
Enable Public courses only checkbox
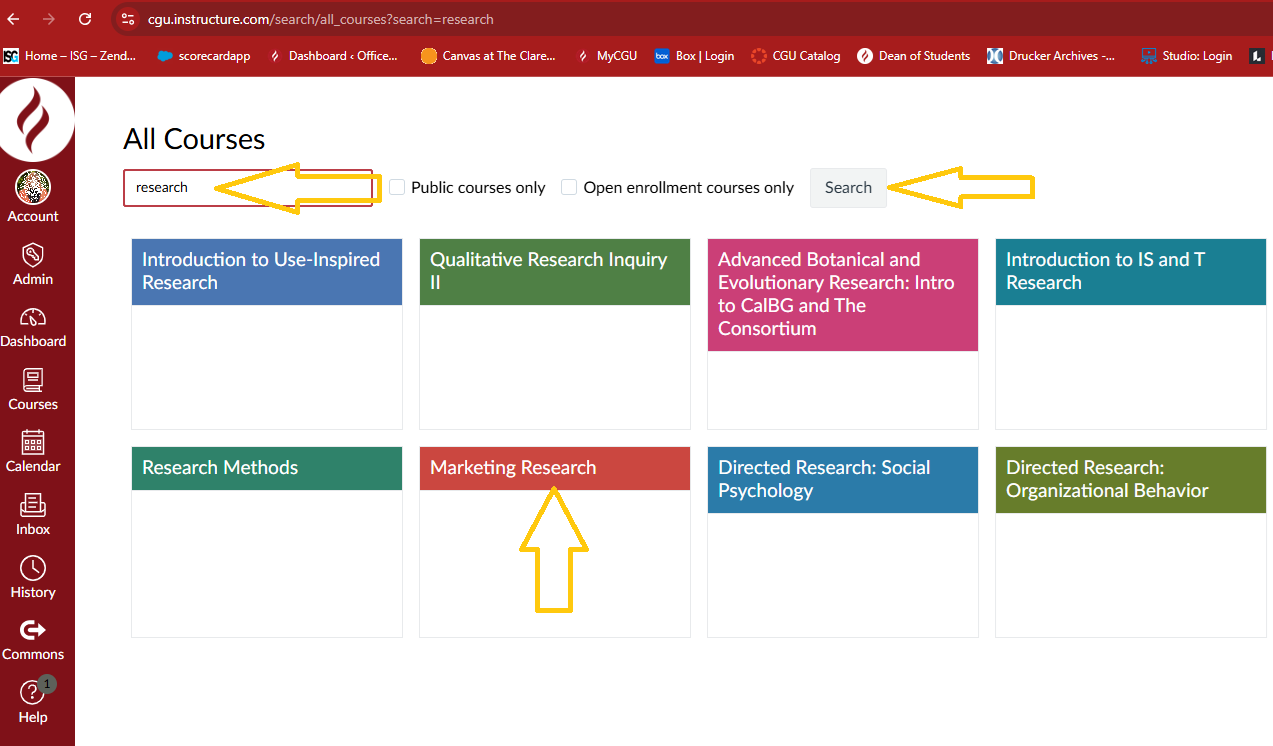[x=397, y=187]
